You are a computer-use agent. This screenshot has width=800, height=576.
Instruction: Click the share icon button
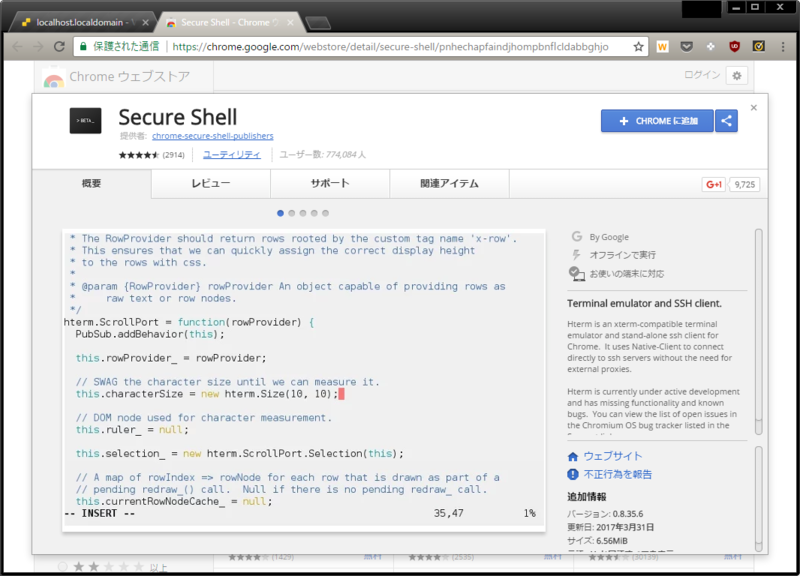click(727, 121)
